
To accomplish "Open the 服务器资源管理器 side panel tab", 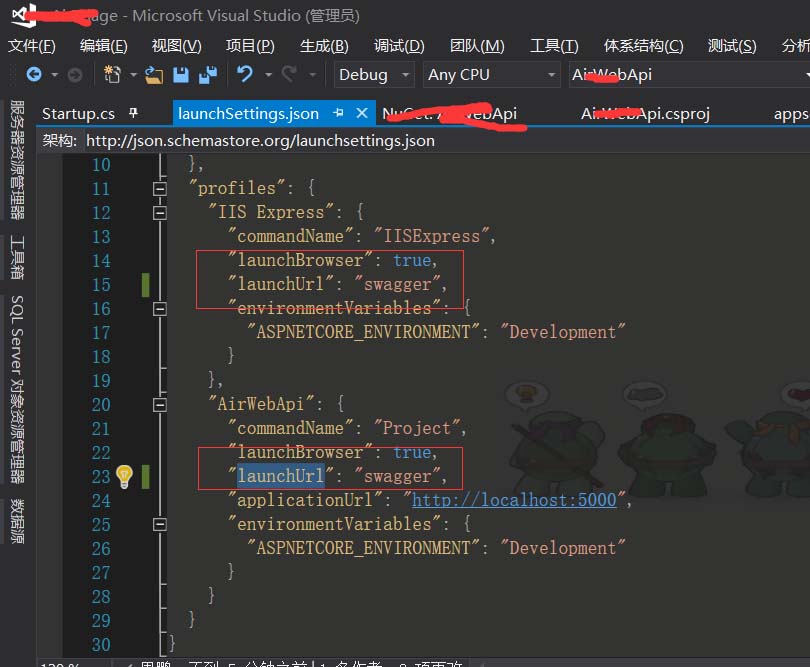I will [x=17, y=160].
